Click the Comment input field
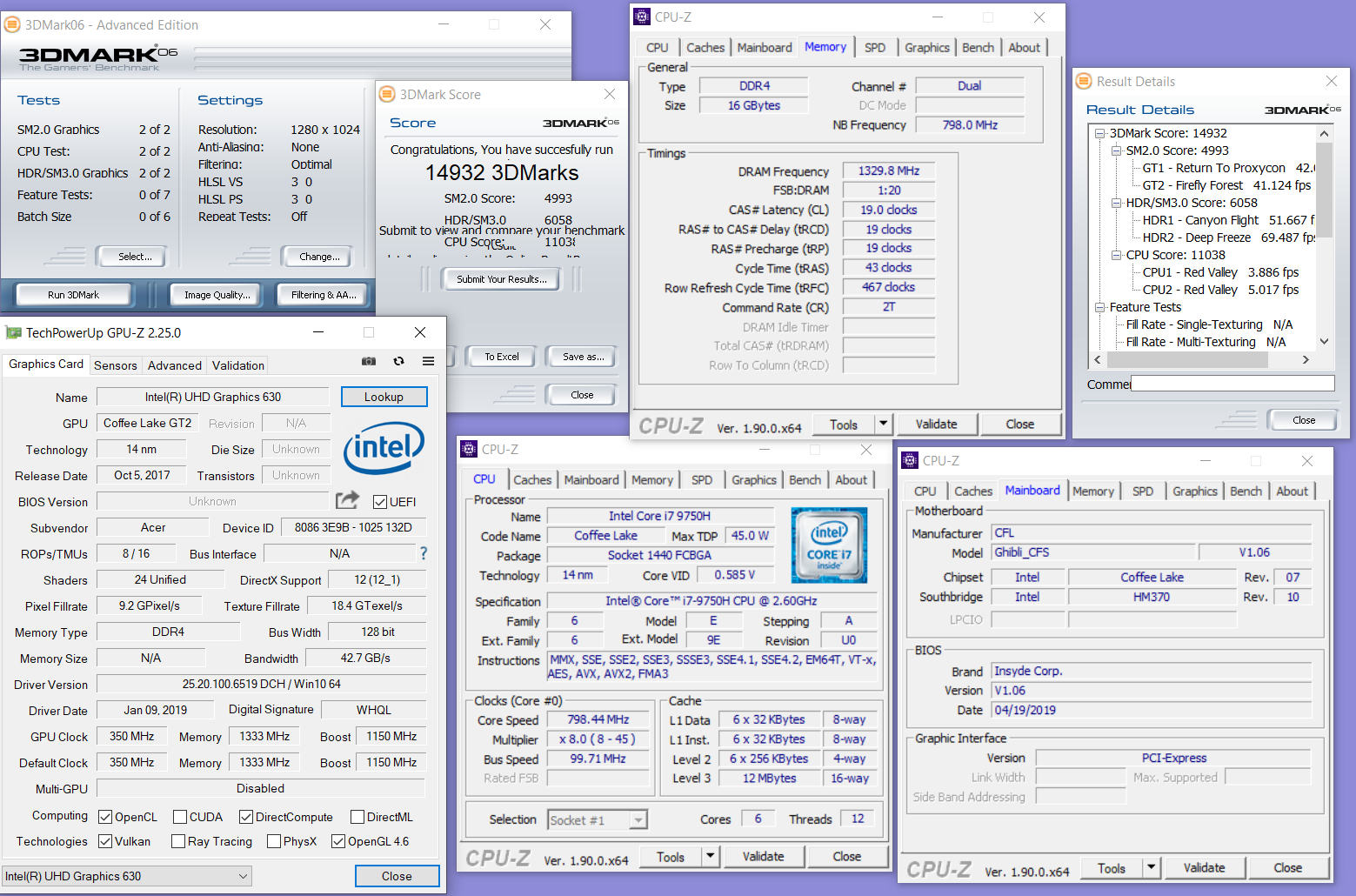Screen dimensions: 1356x896 [1232, 384]
